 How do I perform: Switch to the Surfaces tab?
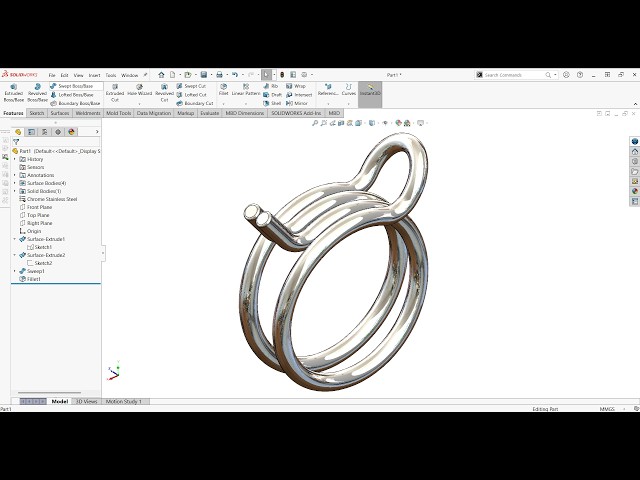coord(60,113)
